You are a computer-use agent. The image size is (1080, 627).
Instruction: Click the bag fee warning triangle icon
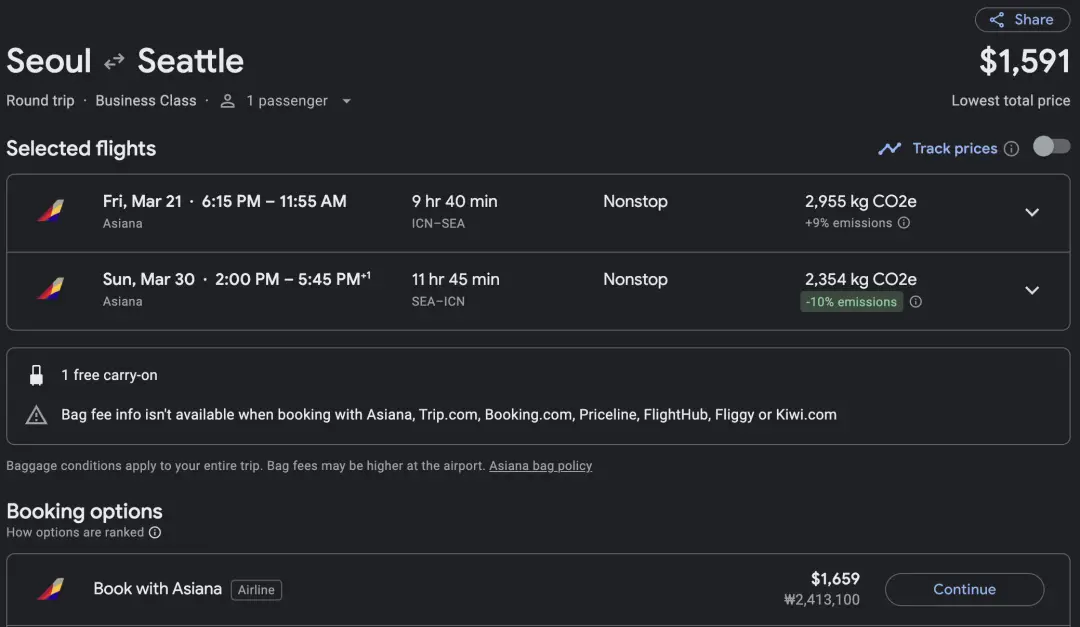37,415
